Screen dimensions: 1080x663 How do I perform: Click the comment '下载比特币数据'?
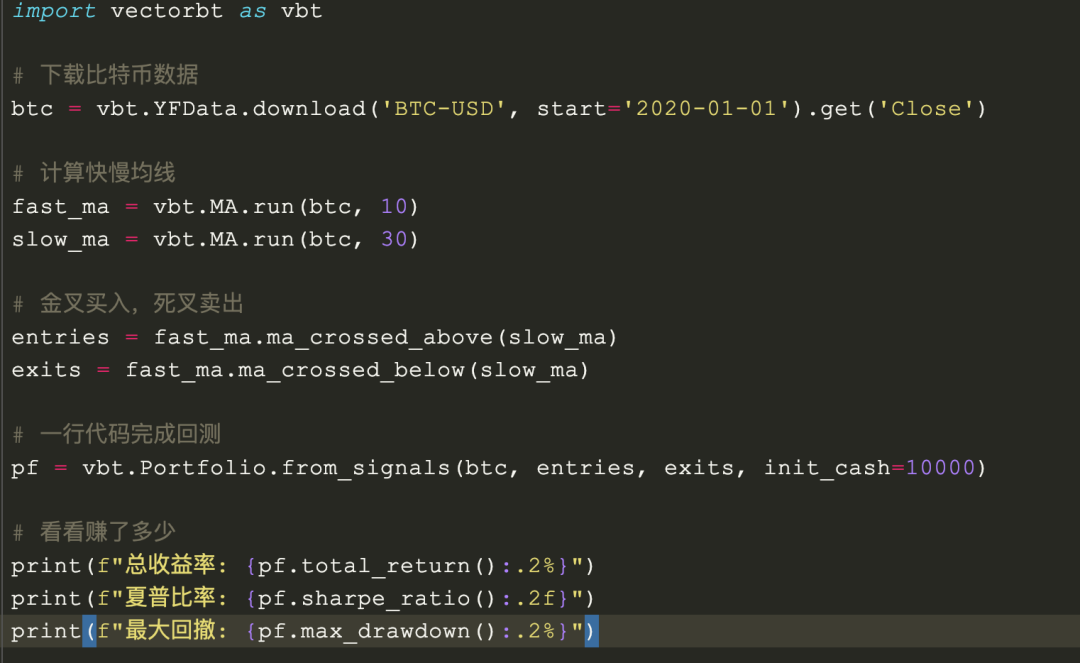pyautogui.click(x=119, y=74)
